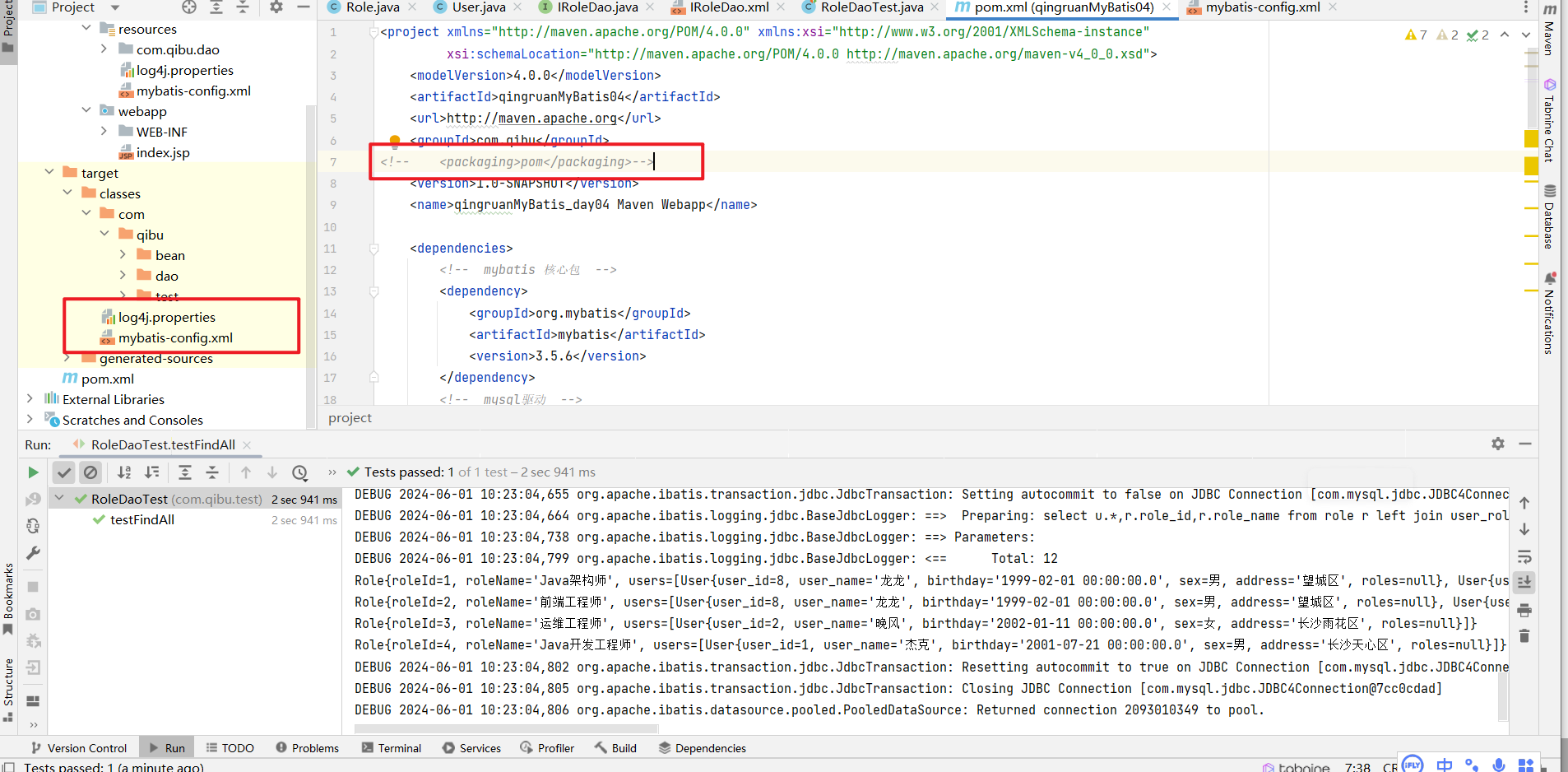
Task: Toggle auto-test rerun icon
Action: click(33, 526)
